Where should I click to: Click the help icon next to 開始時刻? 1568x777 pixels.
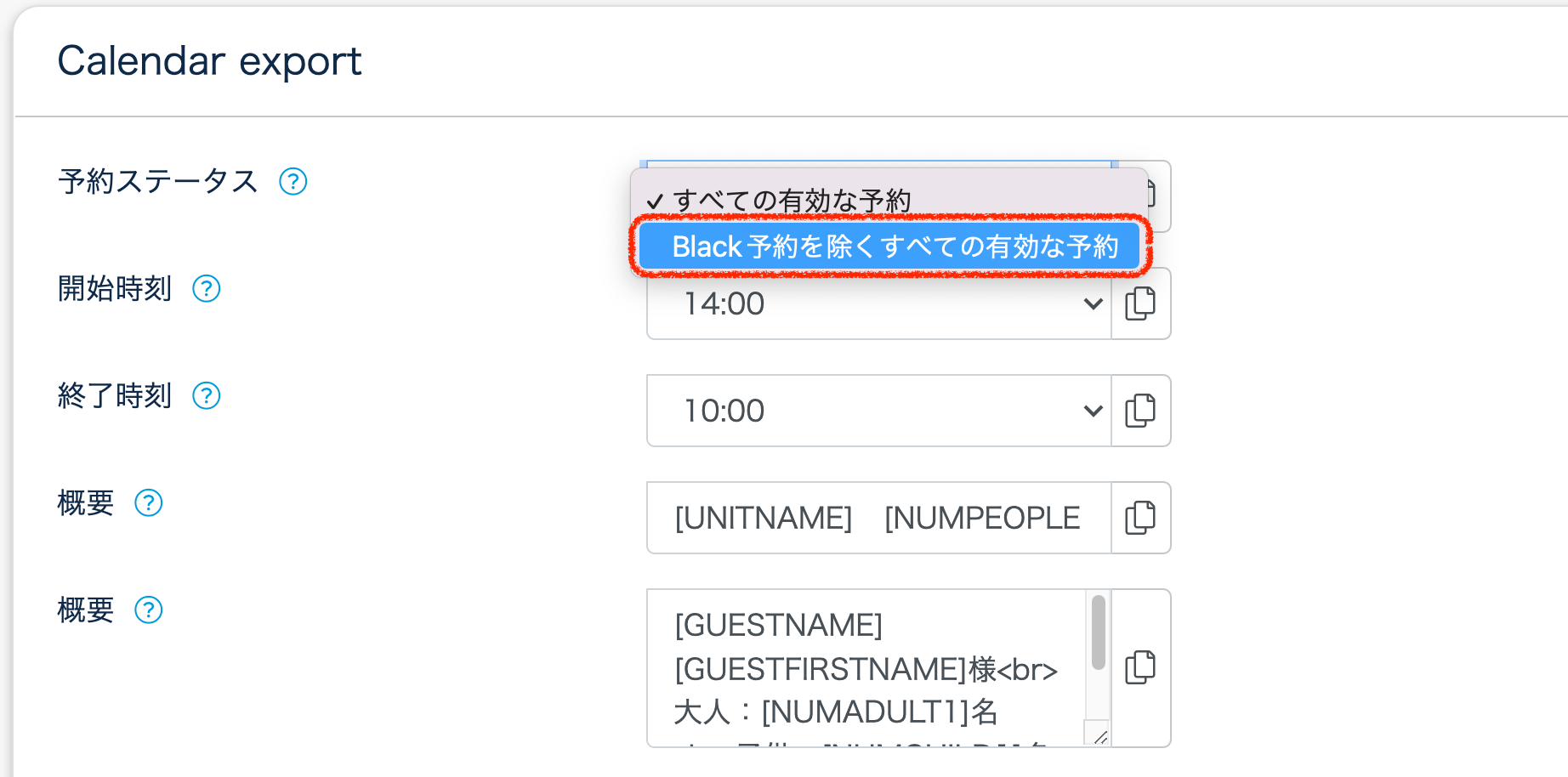[207, 289]
